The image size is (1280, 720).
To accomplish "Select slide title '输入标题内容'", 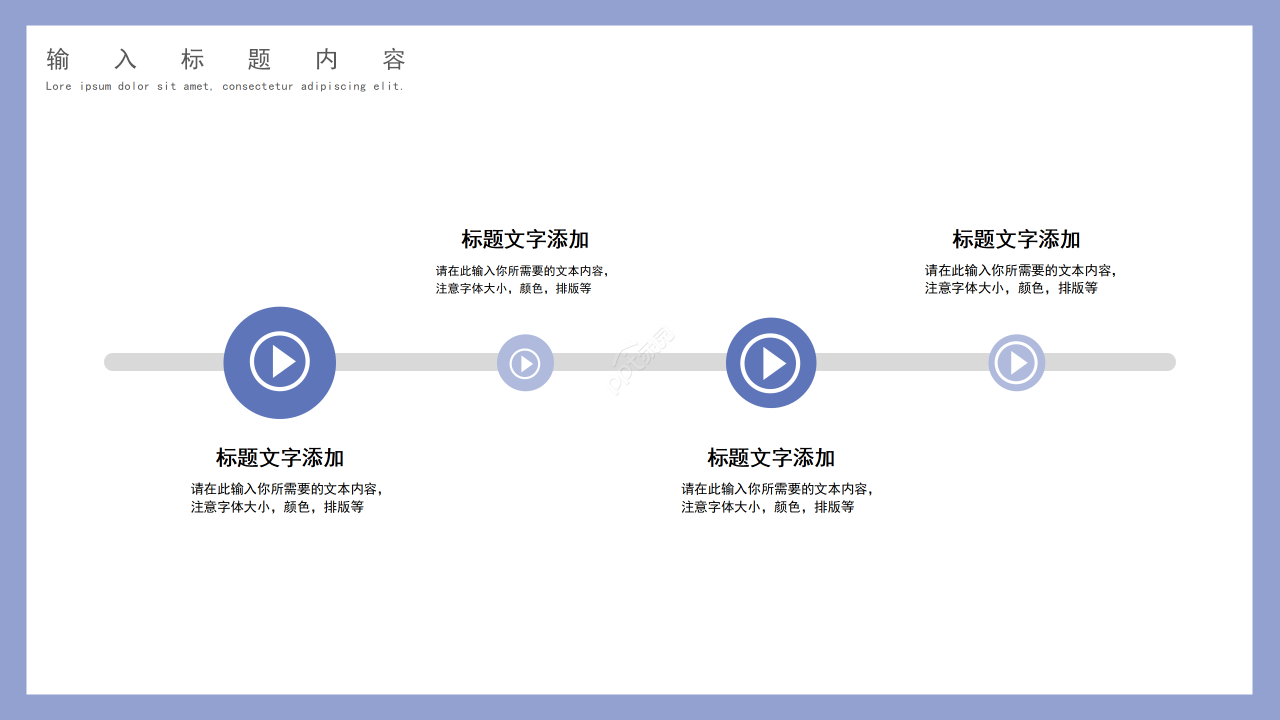I will click(x=225, y=60).
